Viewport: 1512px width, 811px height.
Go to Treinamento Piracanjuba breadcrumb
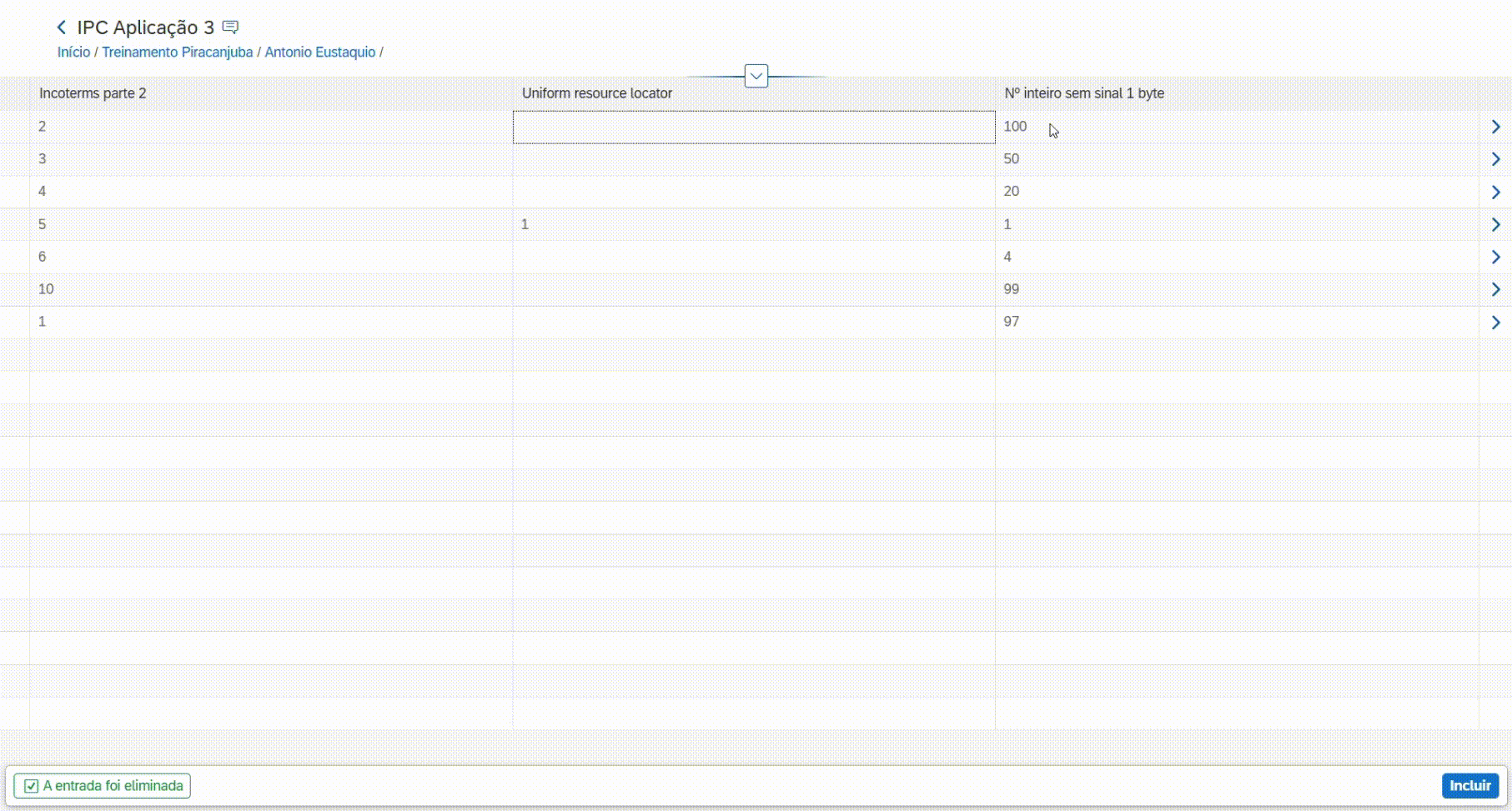click(177, 53)
